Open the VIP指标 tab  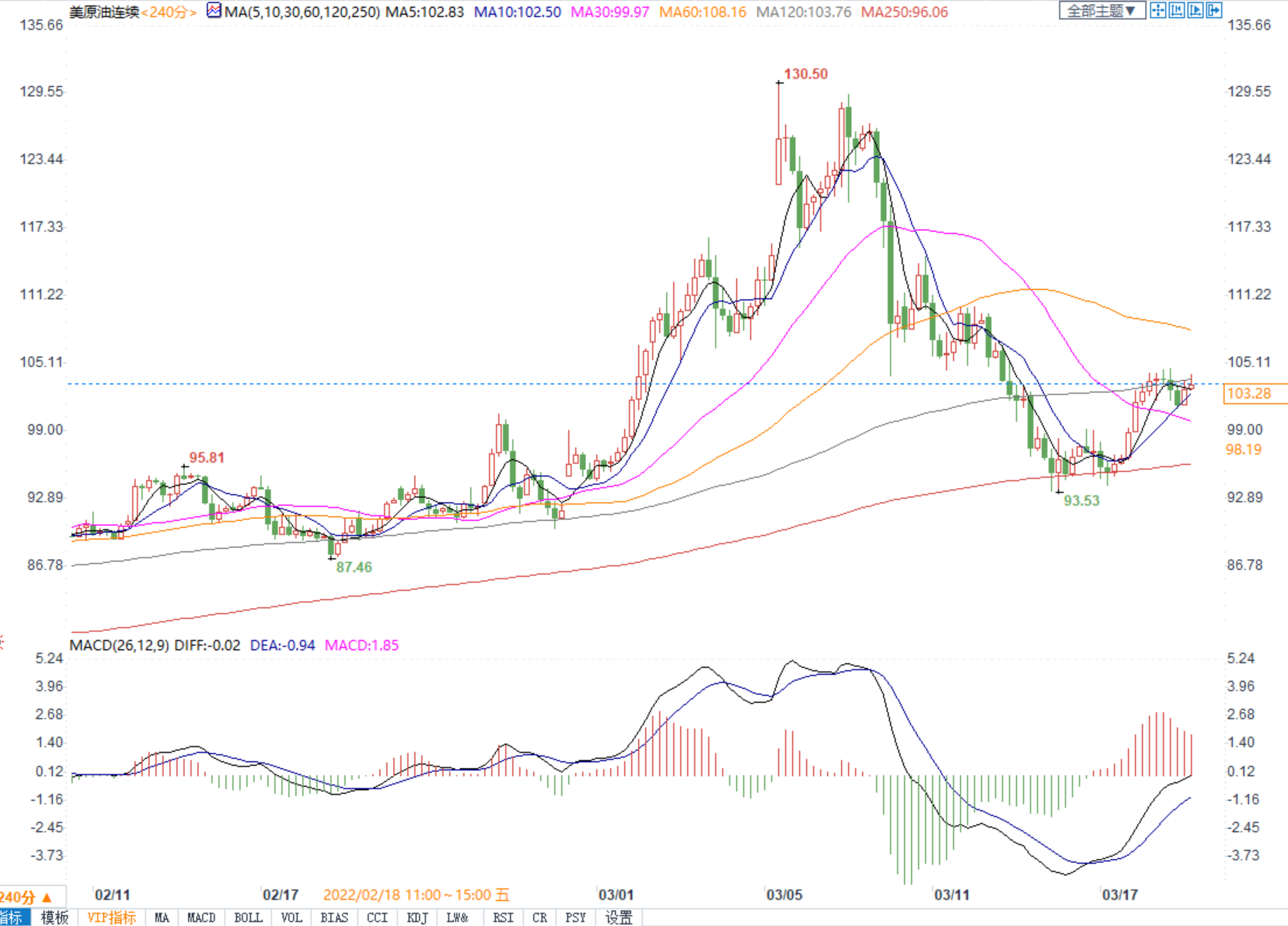111,917
